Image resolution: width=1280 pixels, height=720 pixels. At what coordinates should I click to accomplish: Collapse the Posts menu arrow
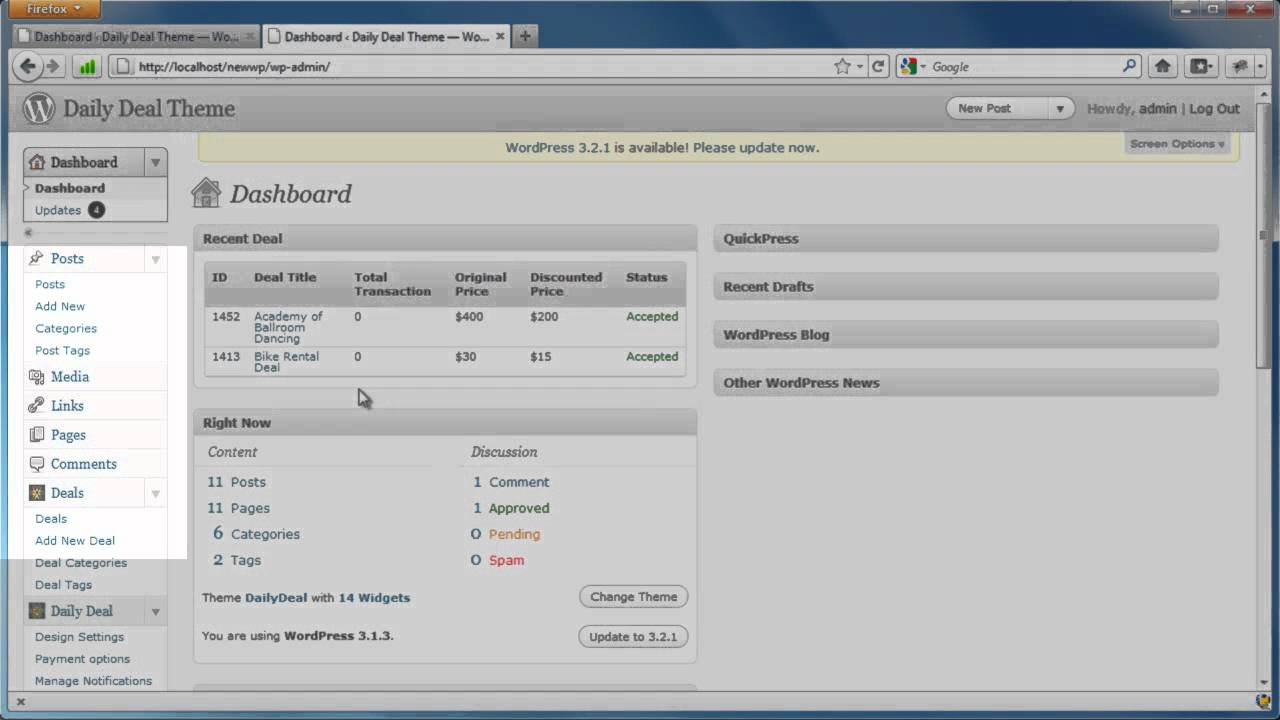(x=155, y=259)
